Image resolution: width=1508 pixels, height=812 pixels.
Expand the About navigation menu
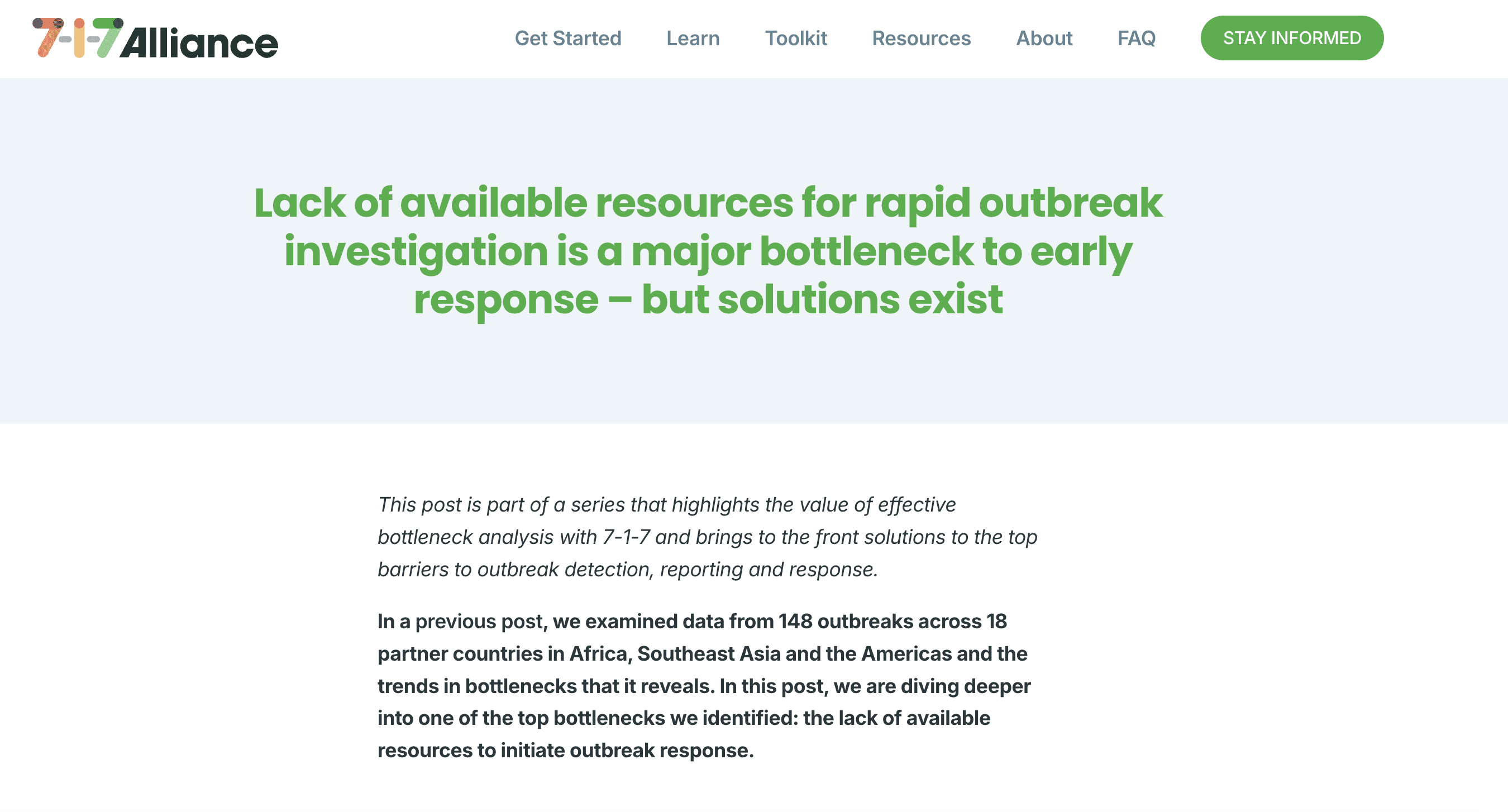click(1044, 38)
